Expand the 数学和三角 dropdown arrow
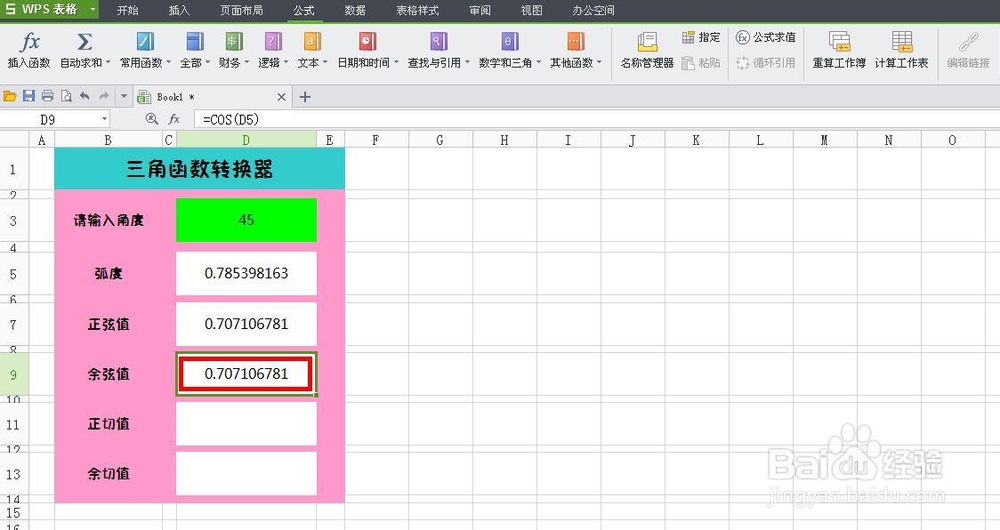Image resolution: width=1000 pixels, height=530 pixels. pyautogui.click(x=538, y=63)
